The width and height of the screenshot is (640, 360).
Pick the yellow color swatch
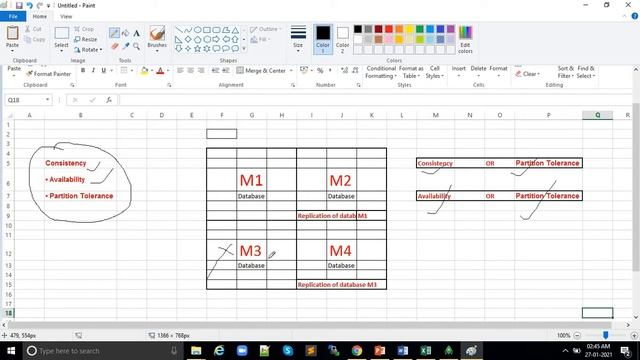[x=409, y=29]
